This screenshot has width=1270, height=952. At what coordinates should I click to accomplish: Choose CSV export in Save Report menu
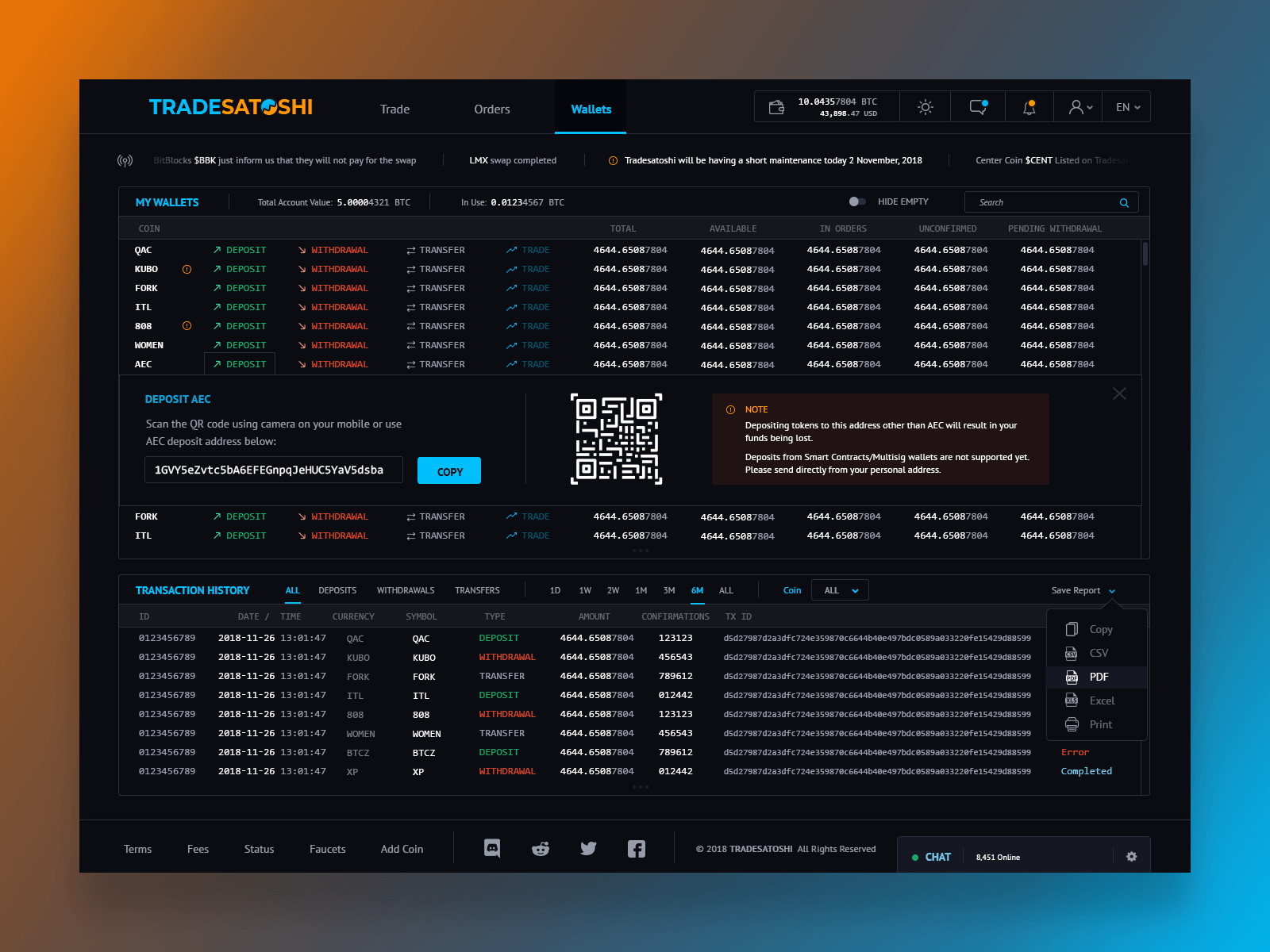[x=1097, y=653]
